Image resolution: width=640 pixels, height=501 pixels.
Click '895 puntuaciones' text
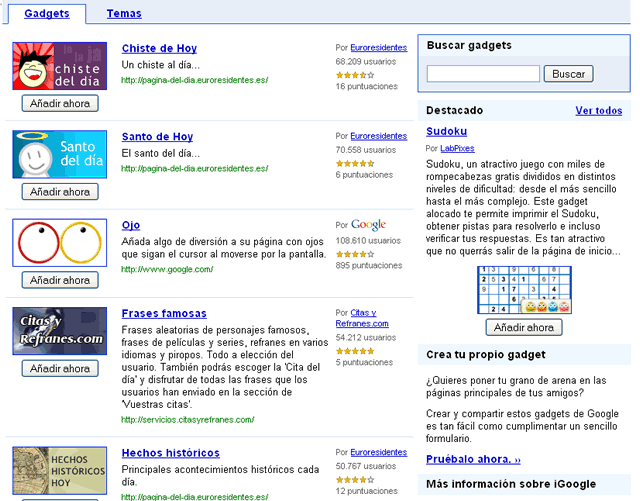tap(369, 265)
